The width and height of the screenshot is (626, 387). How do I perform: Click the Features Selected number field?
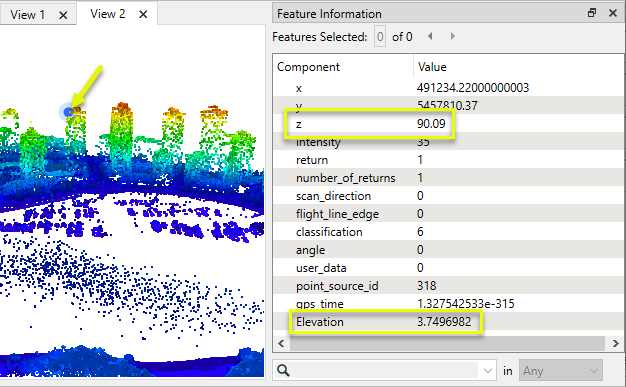(380, 37)
